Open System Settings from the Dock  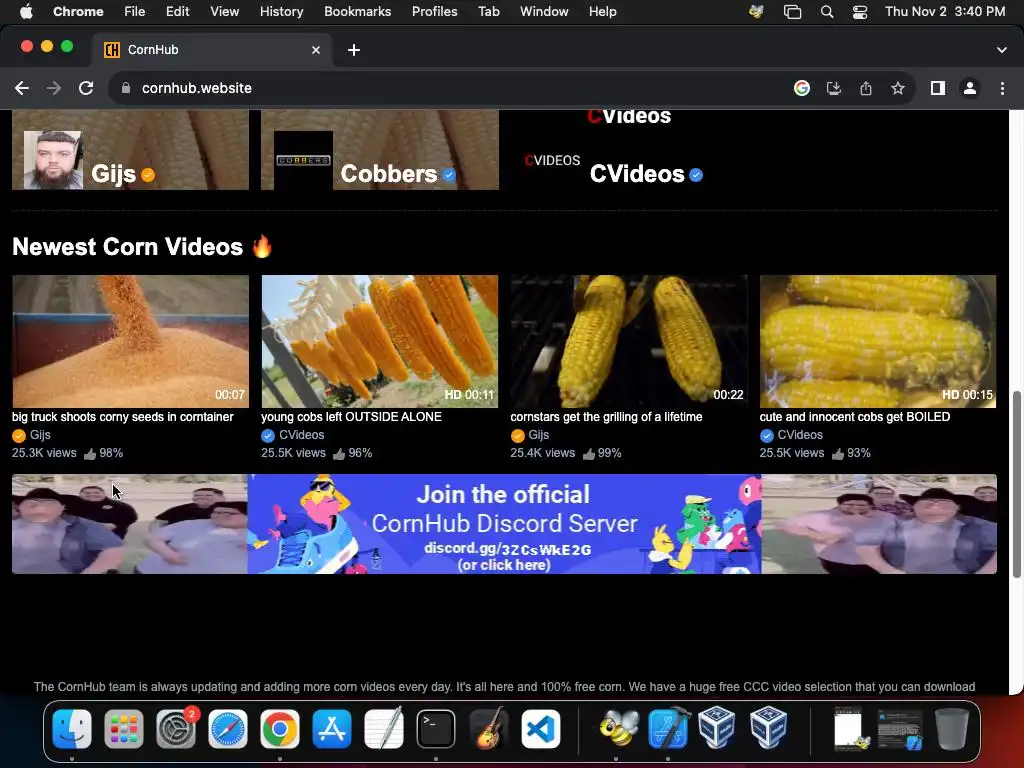176,729
